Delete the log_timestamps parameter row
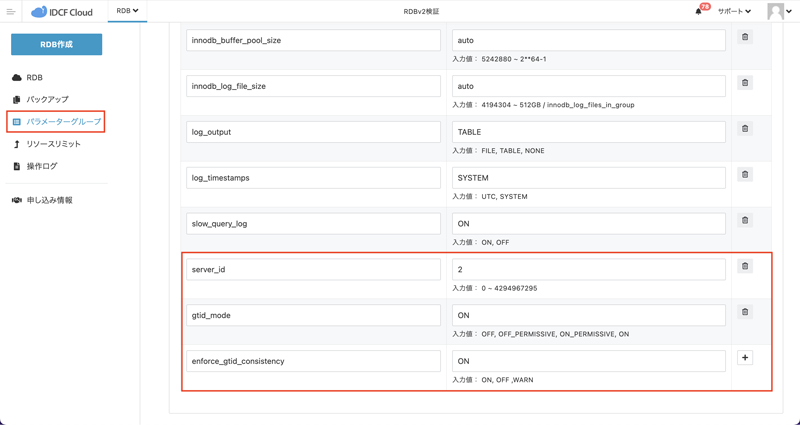 coord(745,175)
